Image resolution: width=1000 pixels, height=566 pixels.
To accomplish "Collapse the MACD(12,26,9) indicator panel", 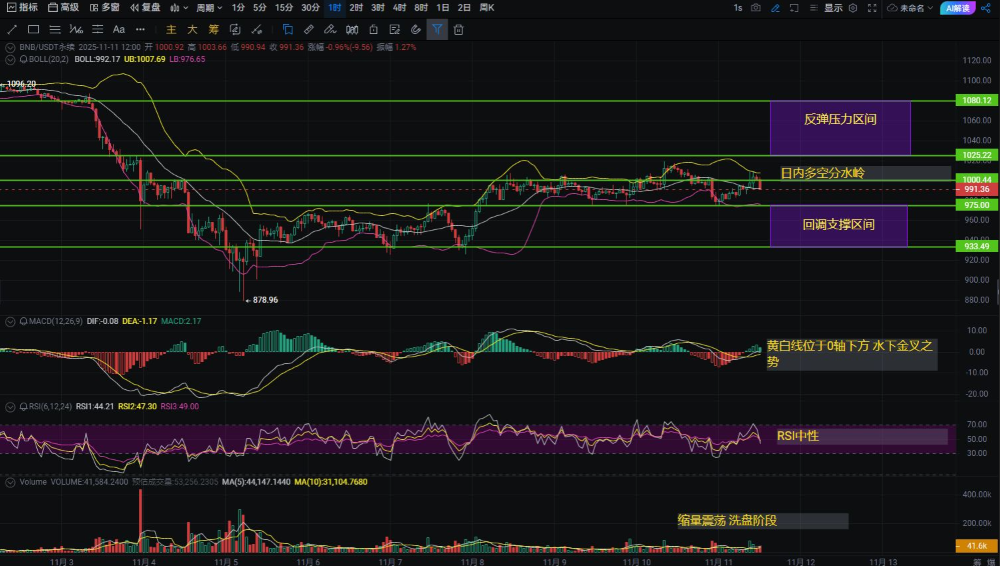I will click(x=10, y=322).
